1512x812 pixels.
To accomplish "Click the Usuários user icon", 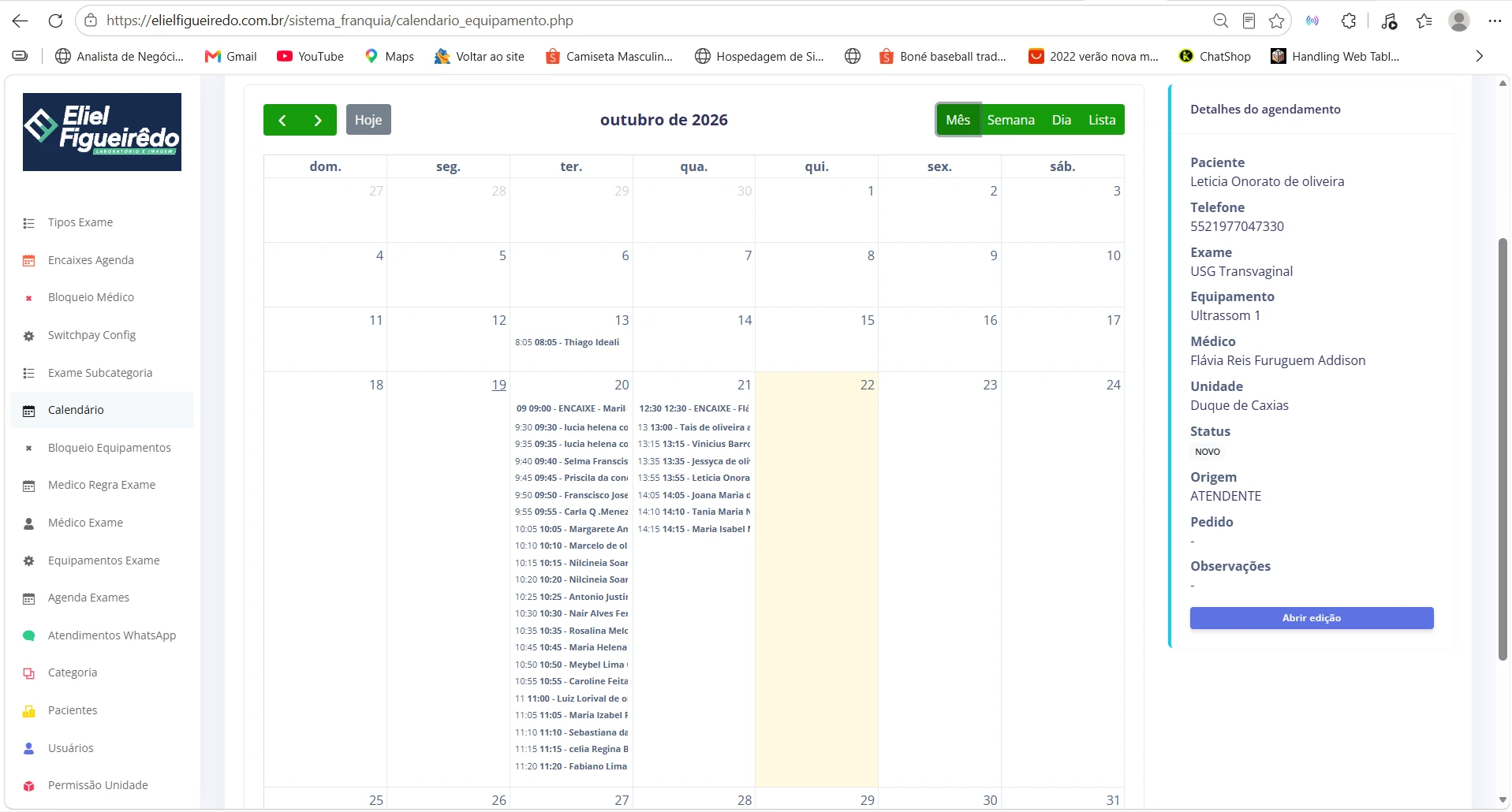I will (29, 749).
